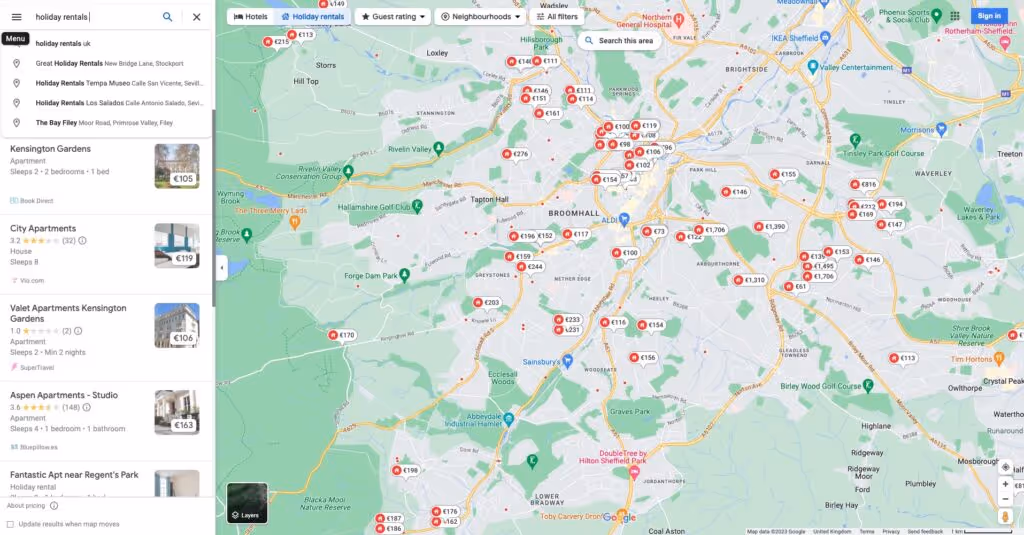Click Hallamshire Golf Club marker

pos(417,206)
